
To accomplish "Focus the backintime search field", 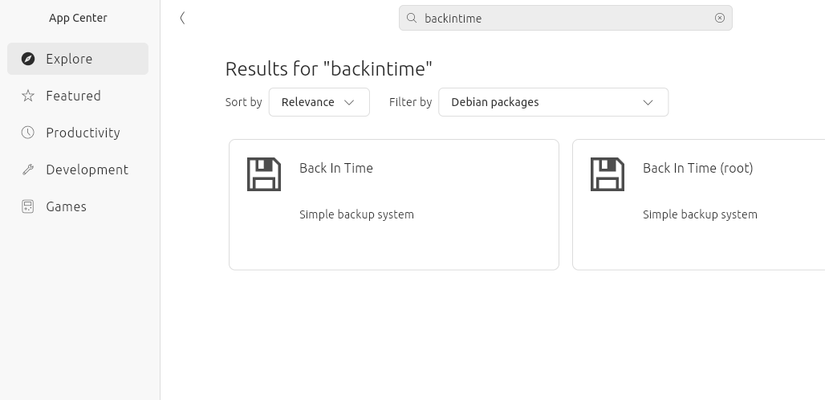I will [560, 18].
